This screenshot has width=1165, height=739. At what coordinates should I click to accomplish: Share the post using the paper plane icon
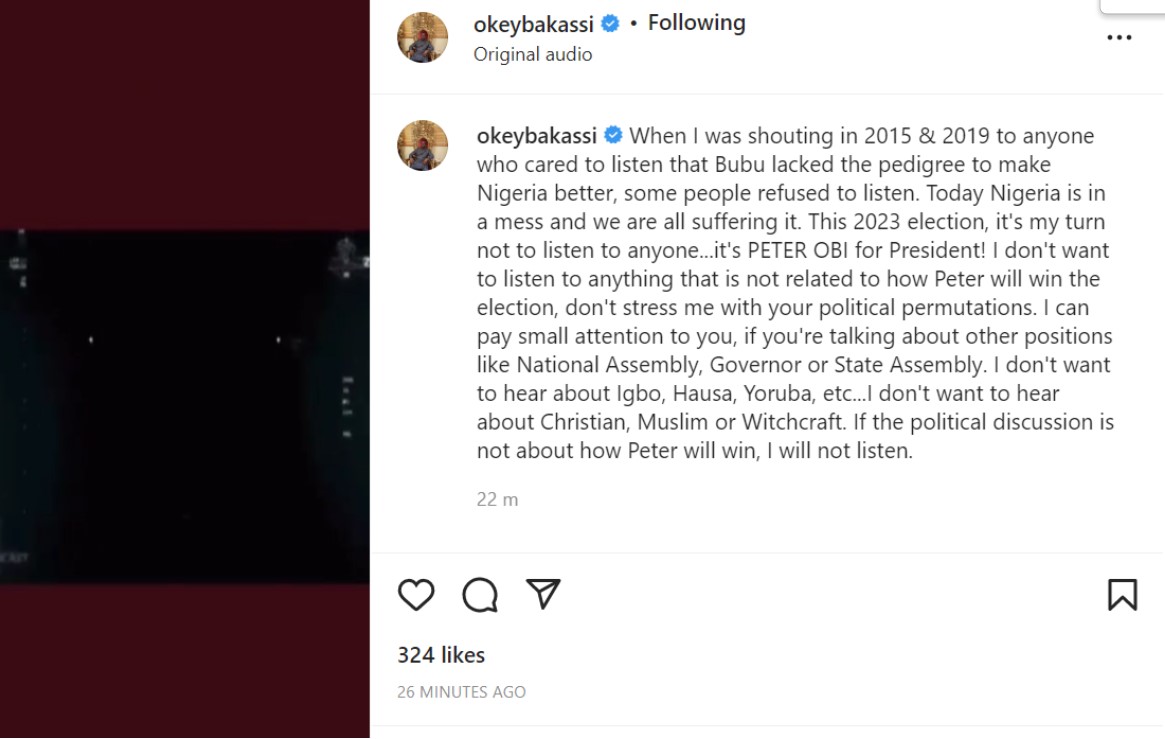543,594
